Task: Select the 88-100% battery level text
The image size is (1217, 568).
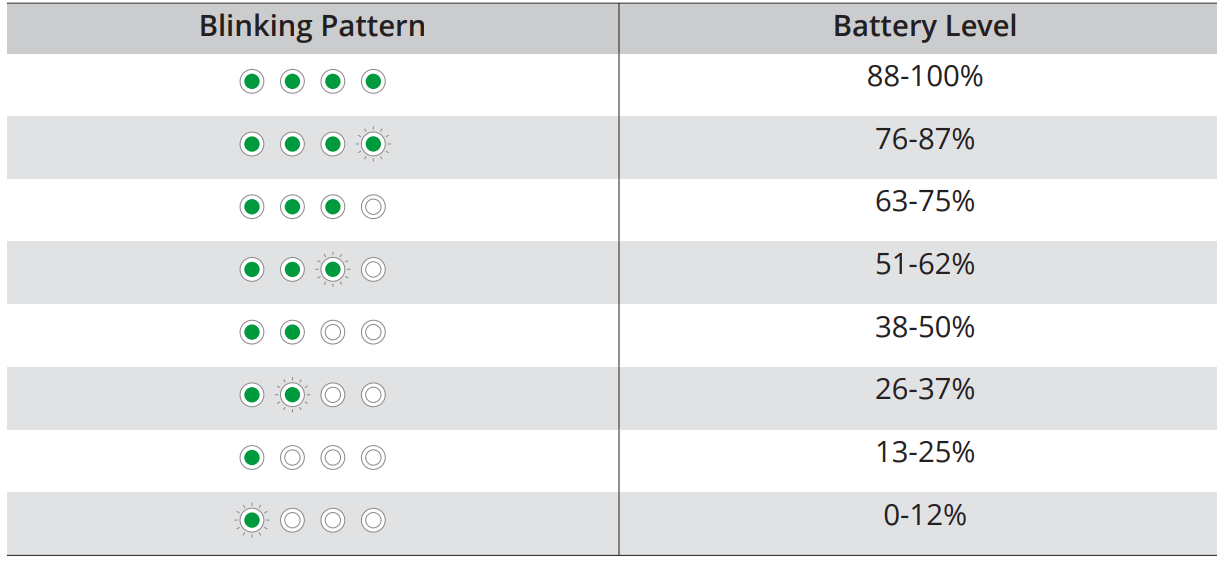Action: coord(924,77)
